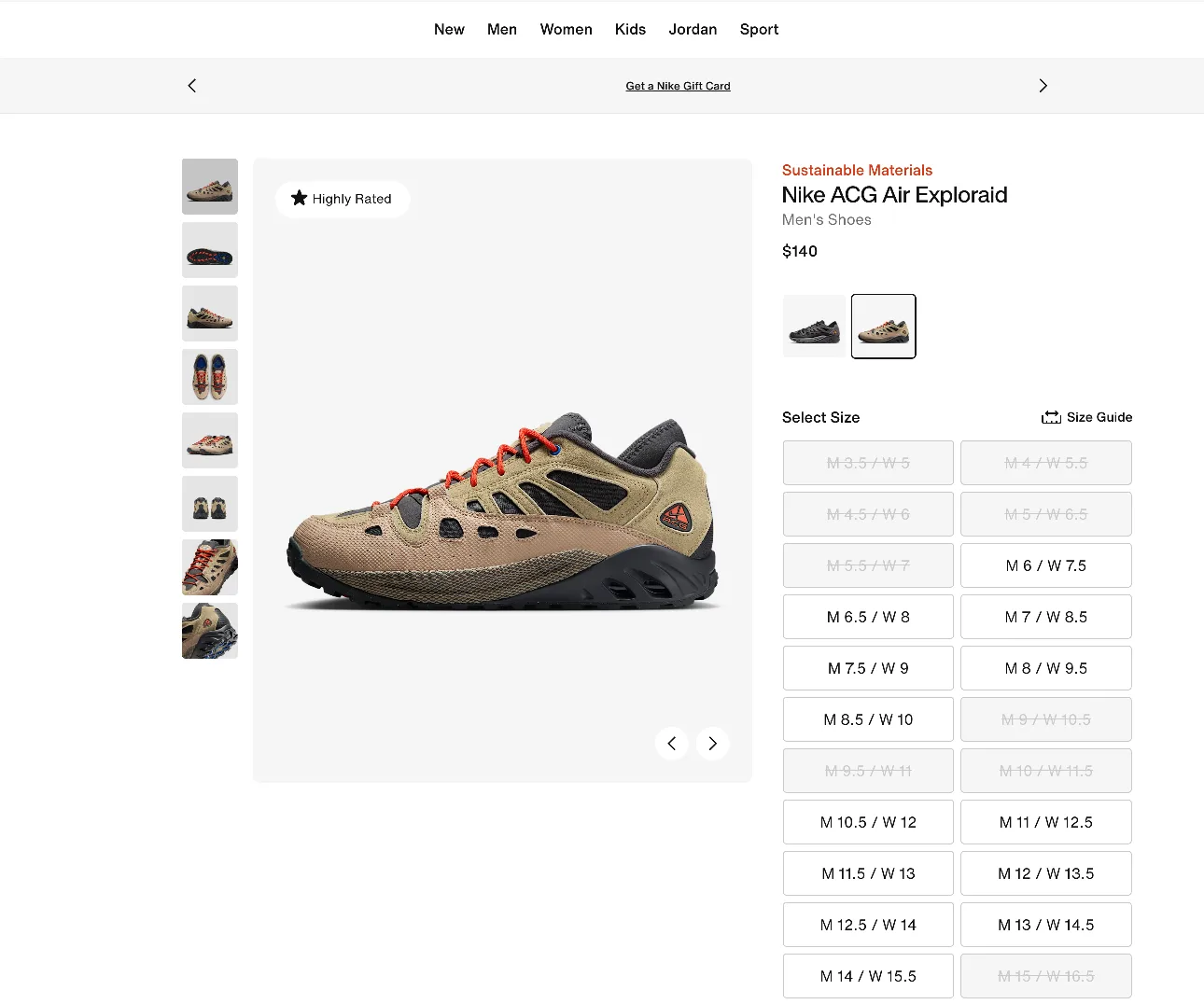
Task: Click the Highly Rated star badge
Action: click(x=342, y=199)
